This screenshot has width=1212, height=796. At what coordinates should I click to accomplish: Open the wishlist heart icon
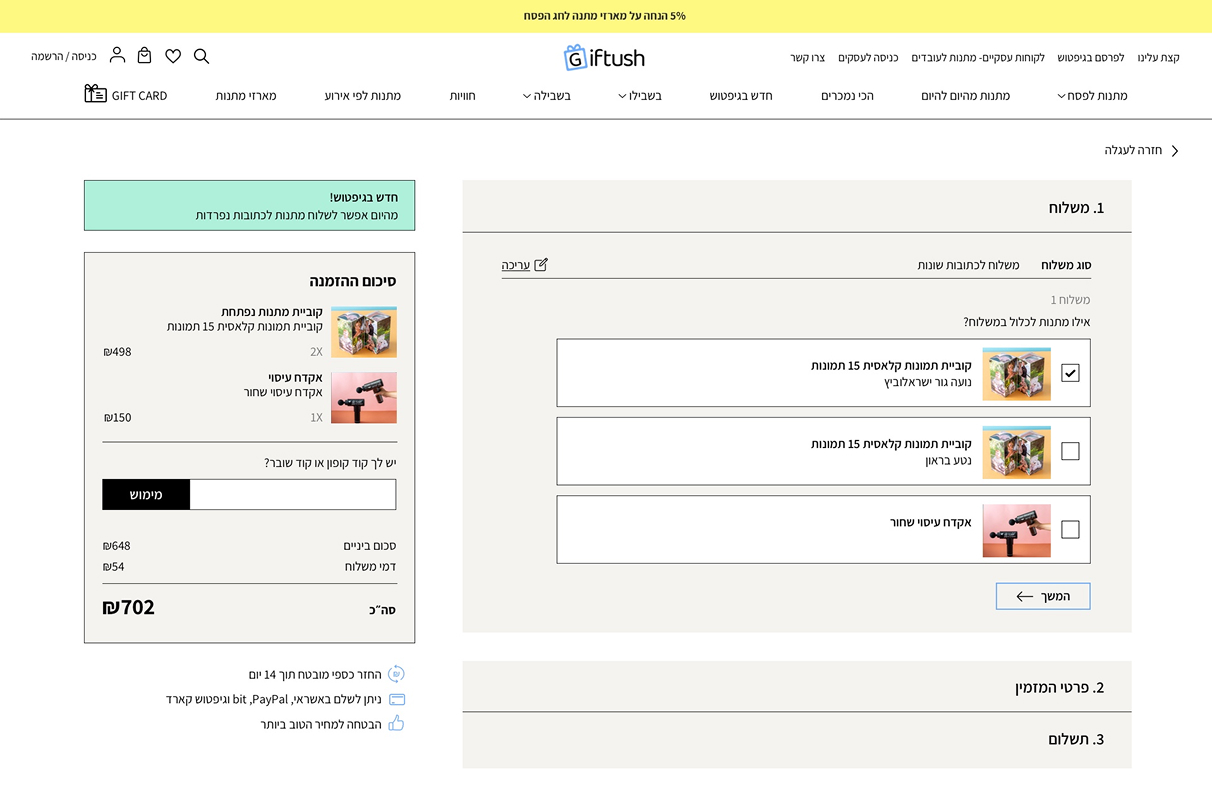pyautogui.click(x=173, y=56)
